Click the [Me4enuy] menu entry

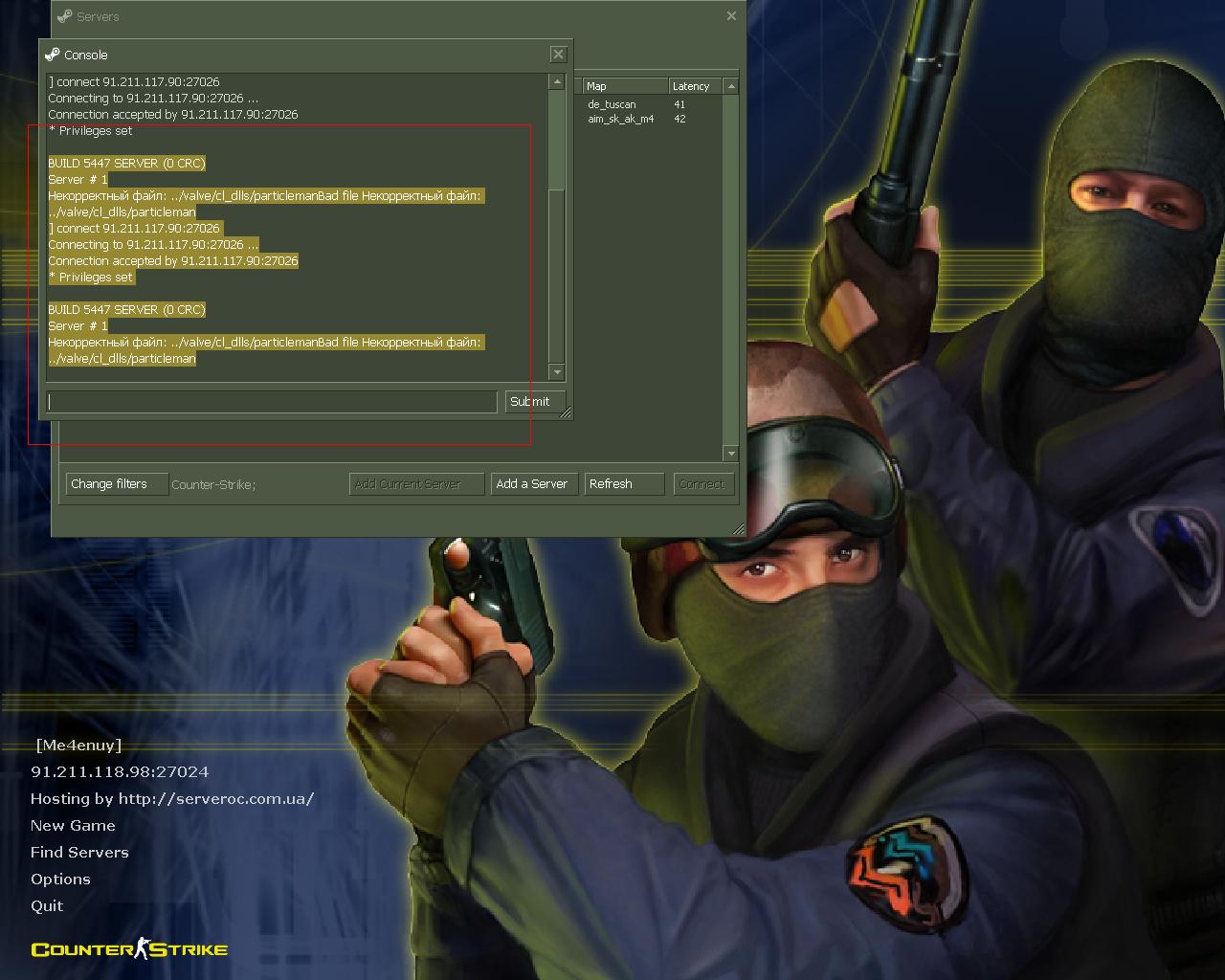pyautogui.click(x=78, y=746)
